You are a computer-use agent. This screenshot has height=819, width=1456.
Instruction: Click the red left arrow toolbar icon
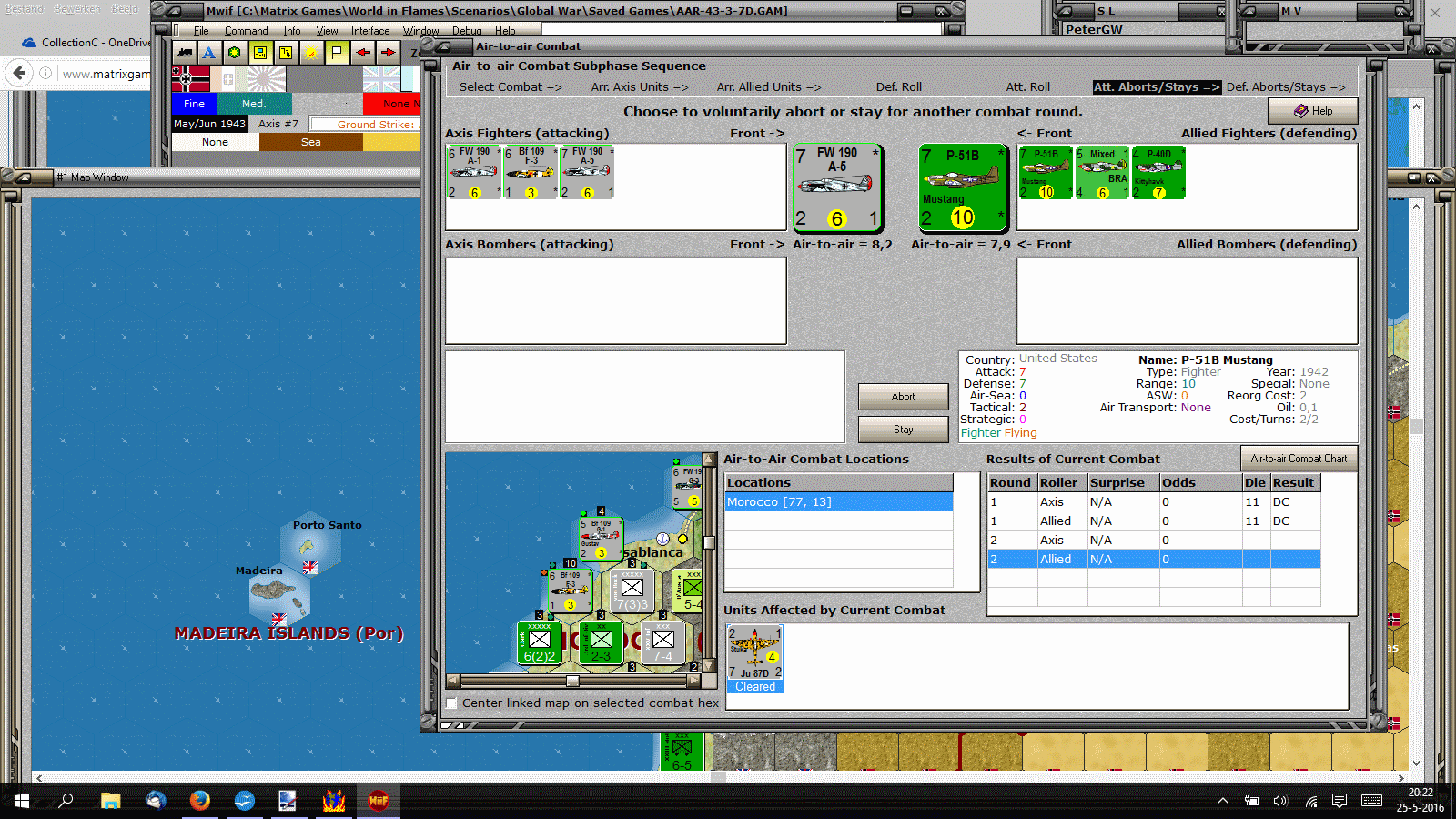pyautogui.click(x=363, y=53)
